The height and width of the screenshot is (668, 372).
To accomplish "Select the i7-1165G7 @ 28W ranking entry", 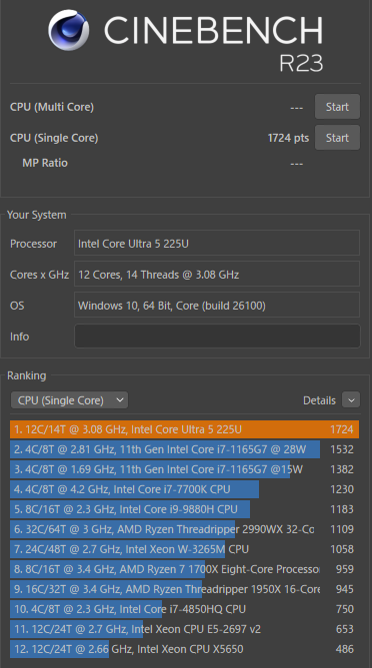I will [x=185, y=449].
